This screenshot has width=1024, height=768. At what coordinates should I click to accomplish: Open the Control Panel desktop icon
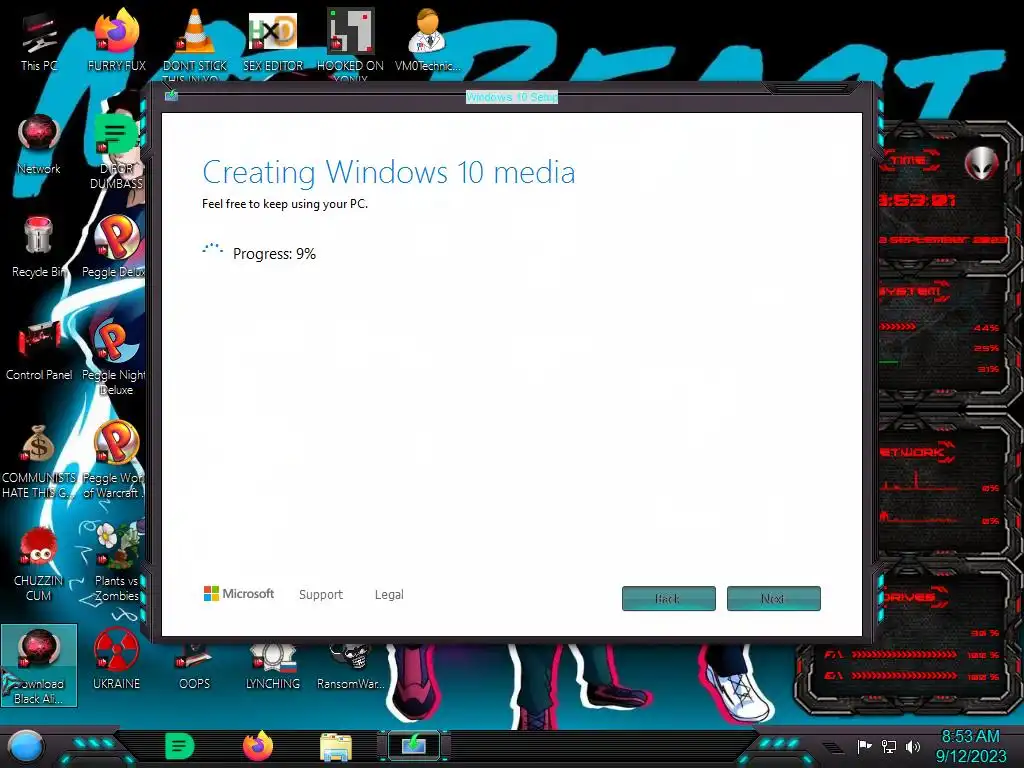click(39, 351)
